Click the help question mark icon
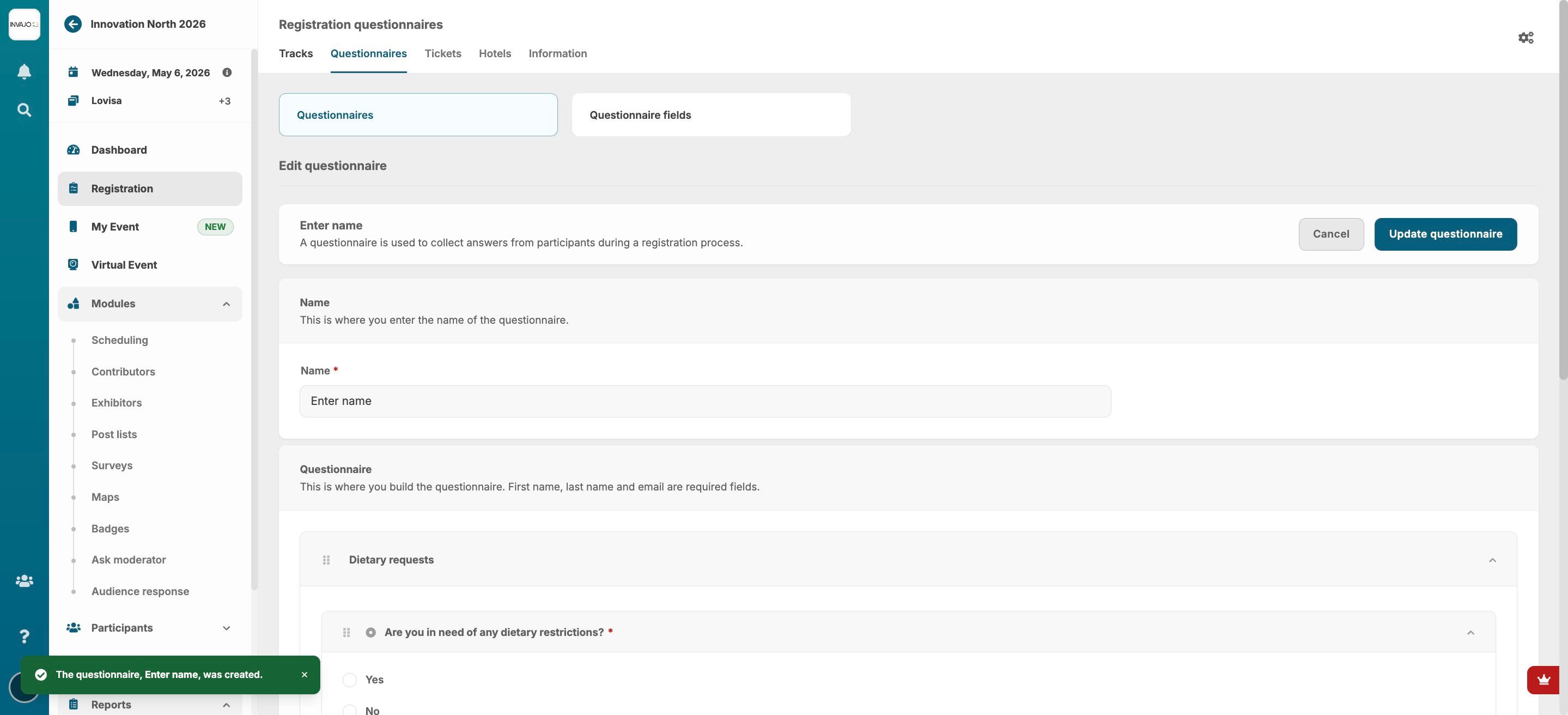The height and width of the screenshot is (715, 1568). pos(24,637)
